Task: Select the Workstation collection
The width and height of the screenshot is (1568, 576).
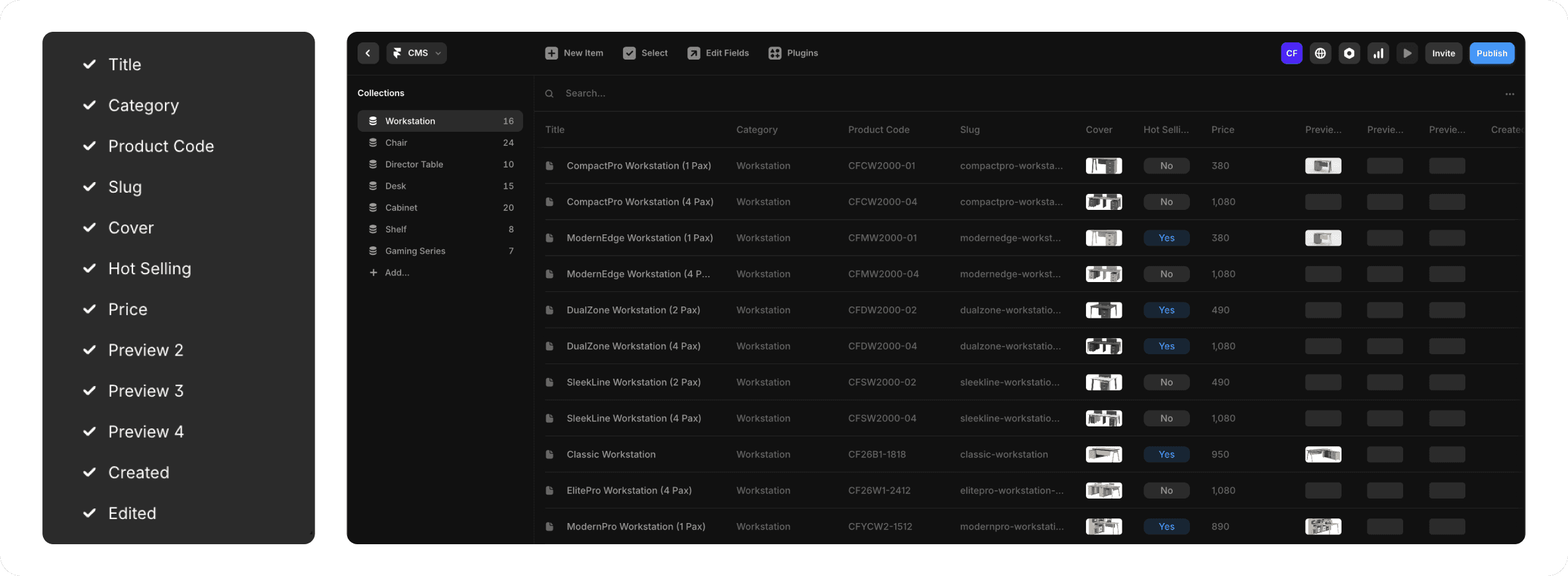Action: pyautogui.click(x=440, y=121)
